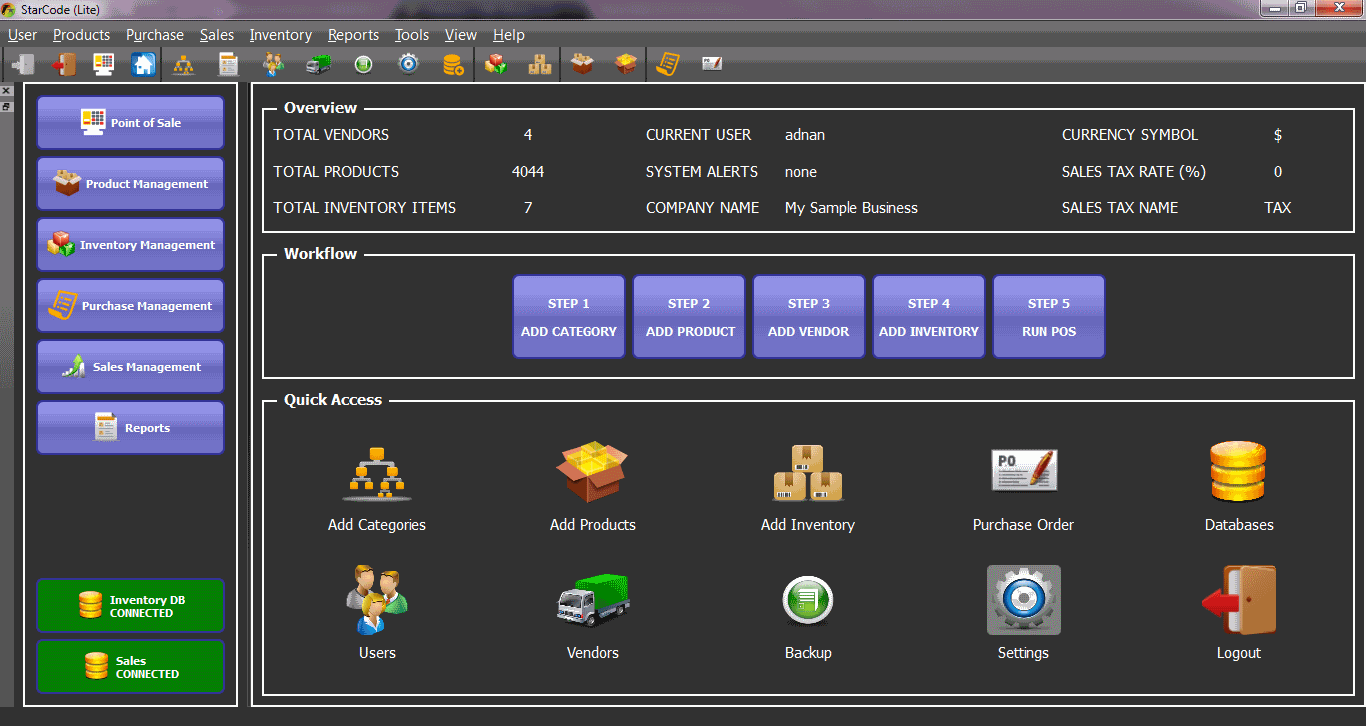Click the purchase order PO toolbar icon
Image resolution: width=1366 pixels, height=726 pixels.
712,65
